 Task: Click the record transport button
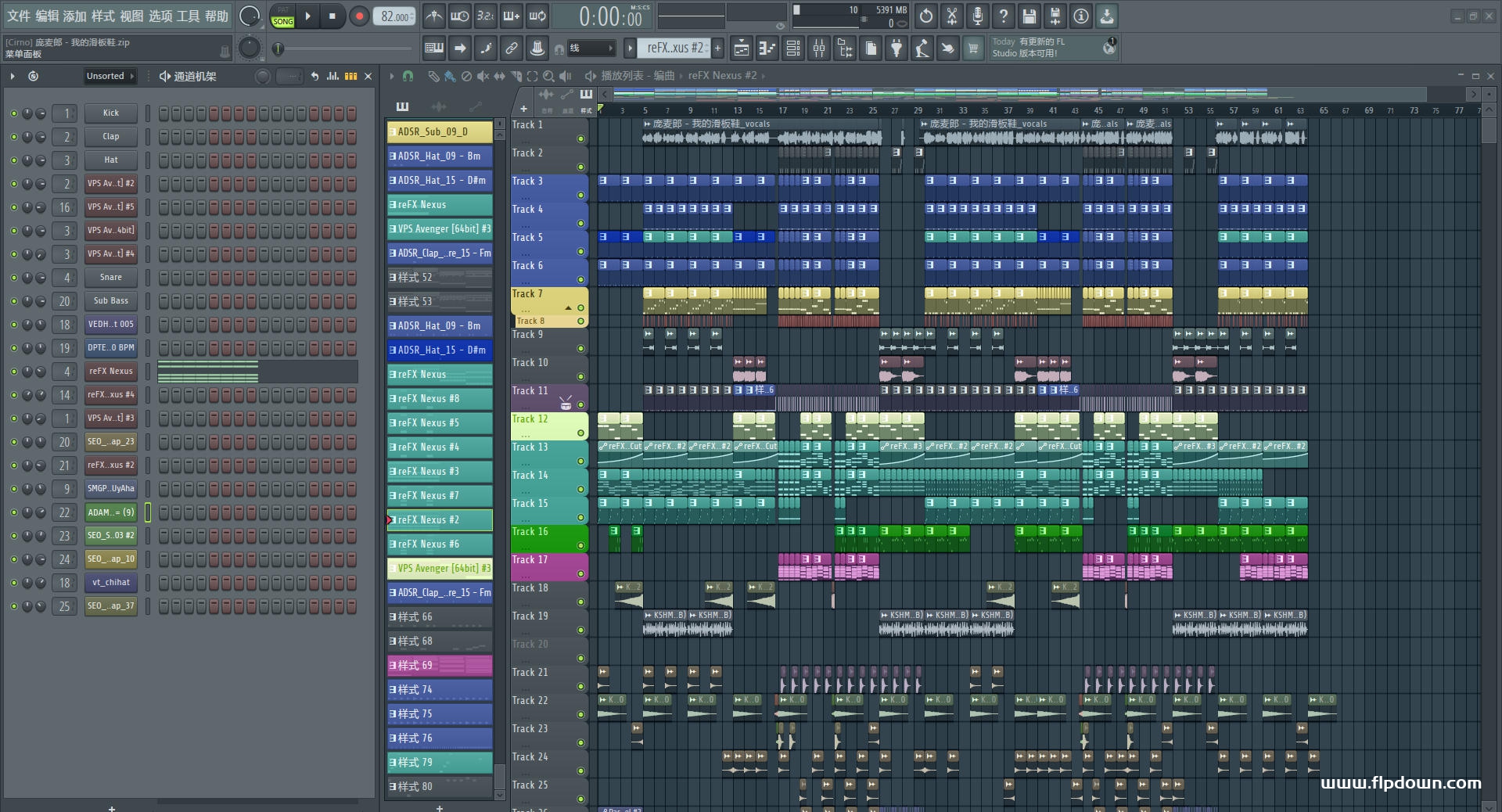click(359, 16)
